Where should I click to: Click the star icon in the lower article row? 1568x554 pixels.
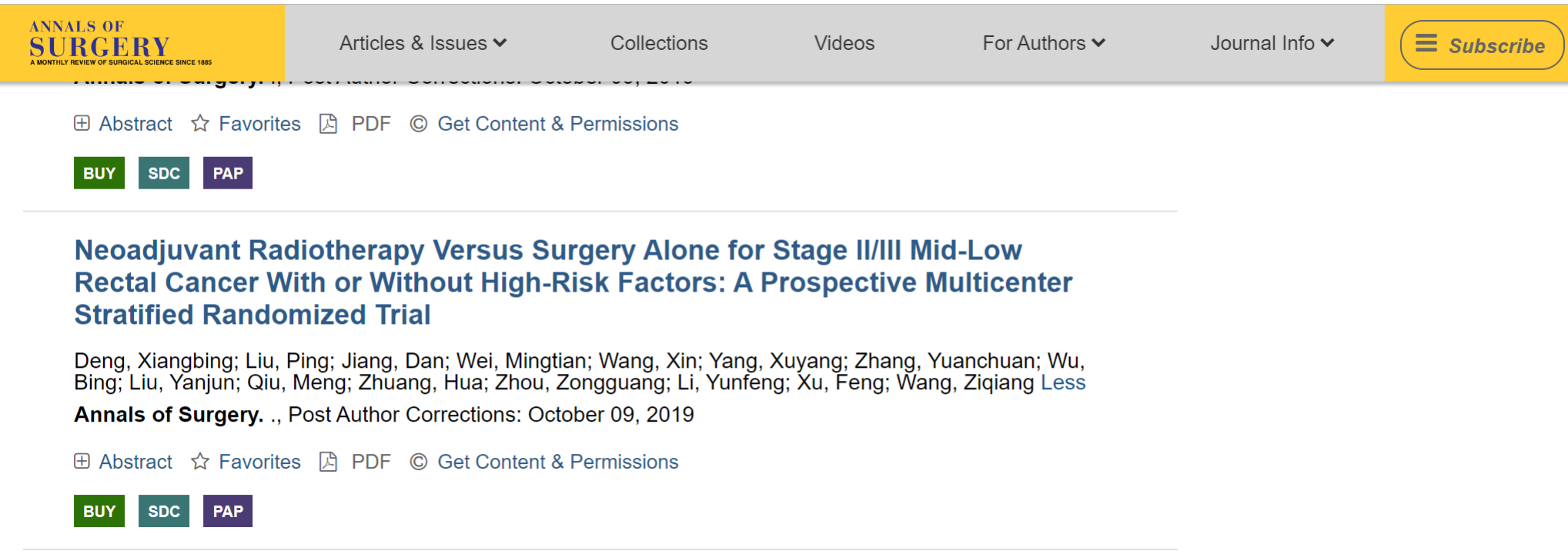pos(200,462)
